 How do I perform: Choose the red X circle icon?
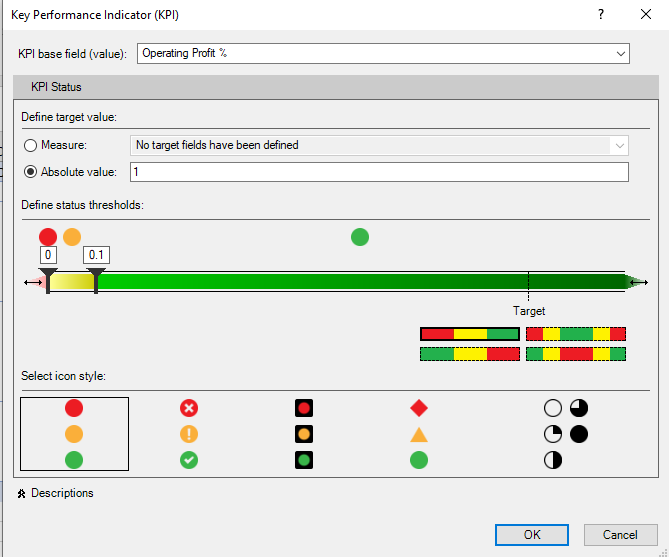pos(189,408)
